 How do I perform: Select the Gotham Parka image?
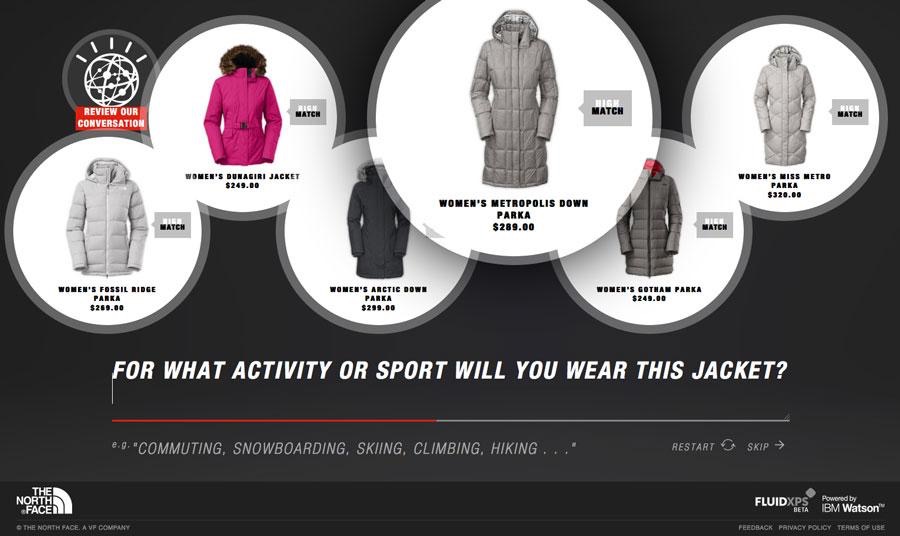pos(649,218)
